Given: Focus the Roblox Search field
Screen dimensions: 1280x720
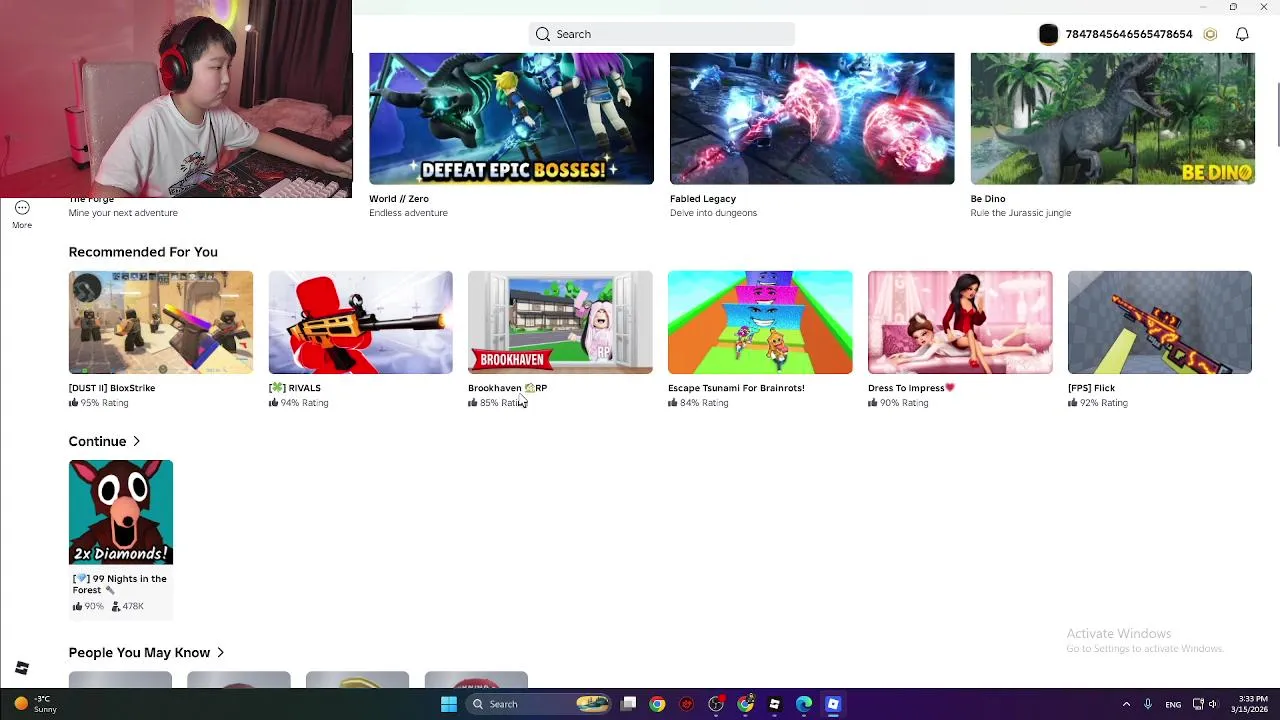Looking at the screenshot, I should (662, 34).
